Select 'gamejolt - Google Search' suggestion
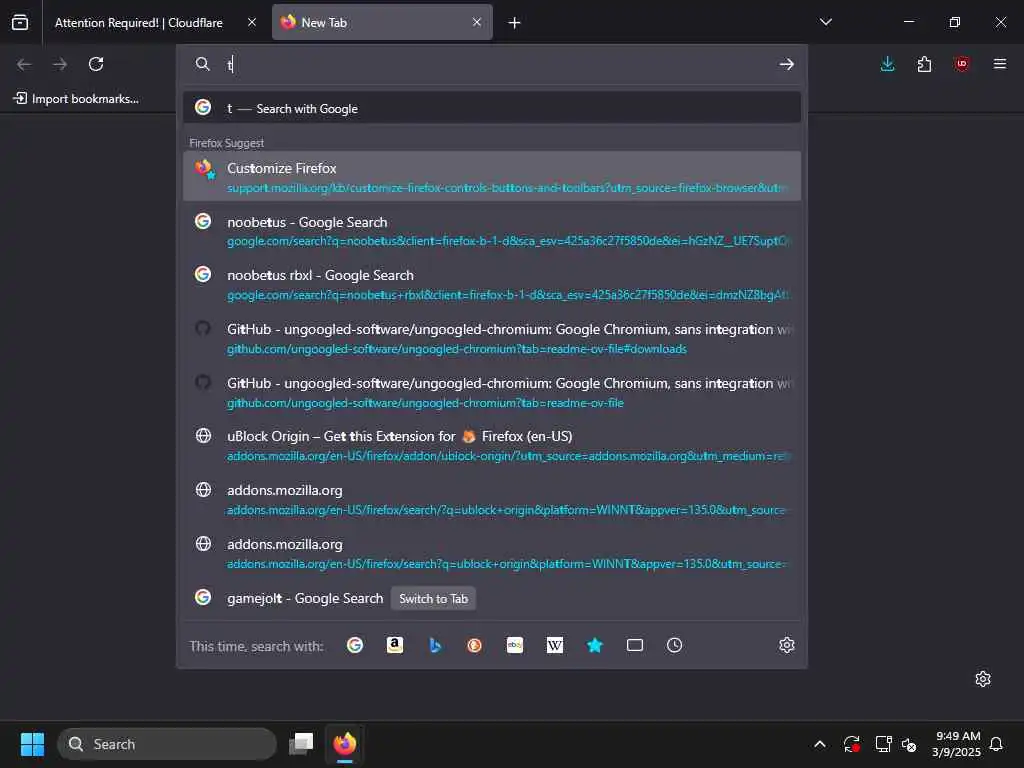Image resolution: width=1024 pixels, height=768 pixels. point(492,598)
